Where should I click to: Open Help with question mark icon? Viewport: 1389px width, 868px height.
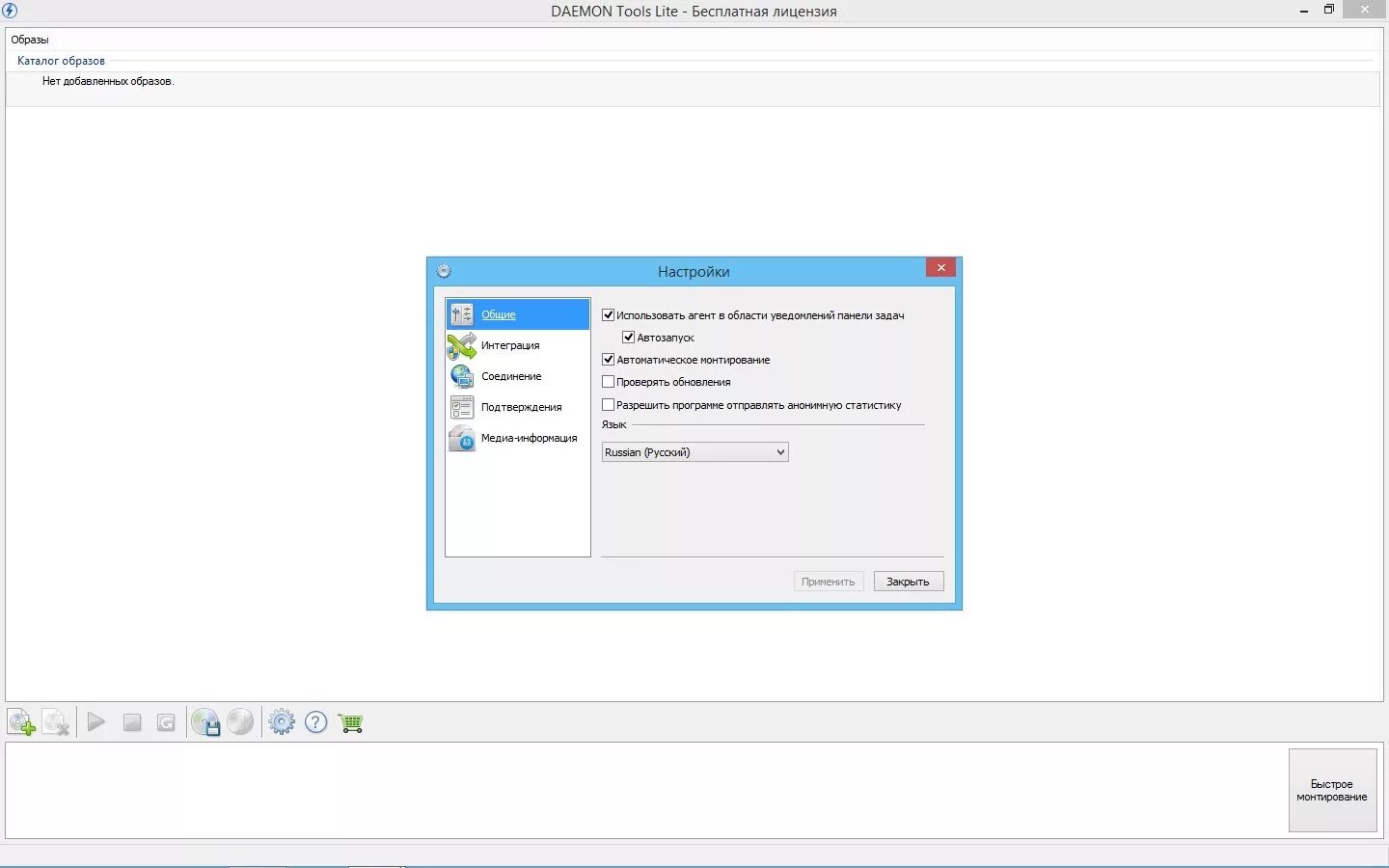click(316, 721)
